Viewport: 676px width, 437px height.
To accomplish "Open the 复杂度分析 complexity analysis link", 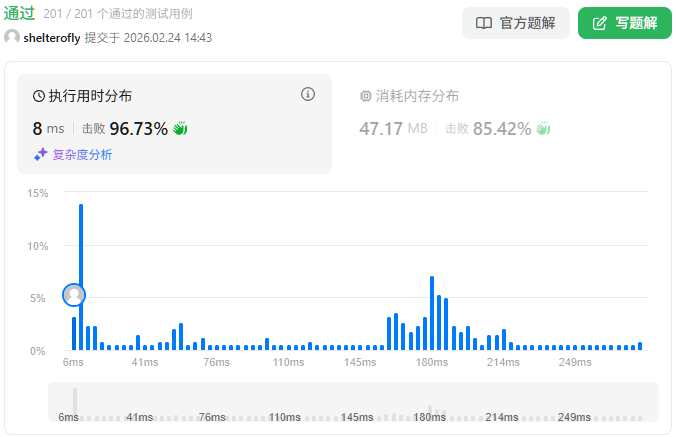I will (82, 155).
